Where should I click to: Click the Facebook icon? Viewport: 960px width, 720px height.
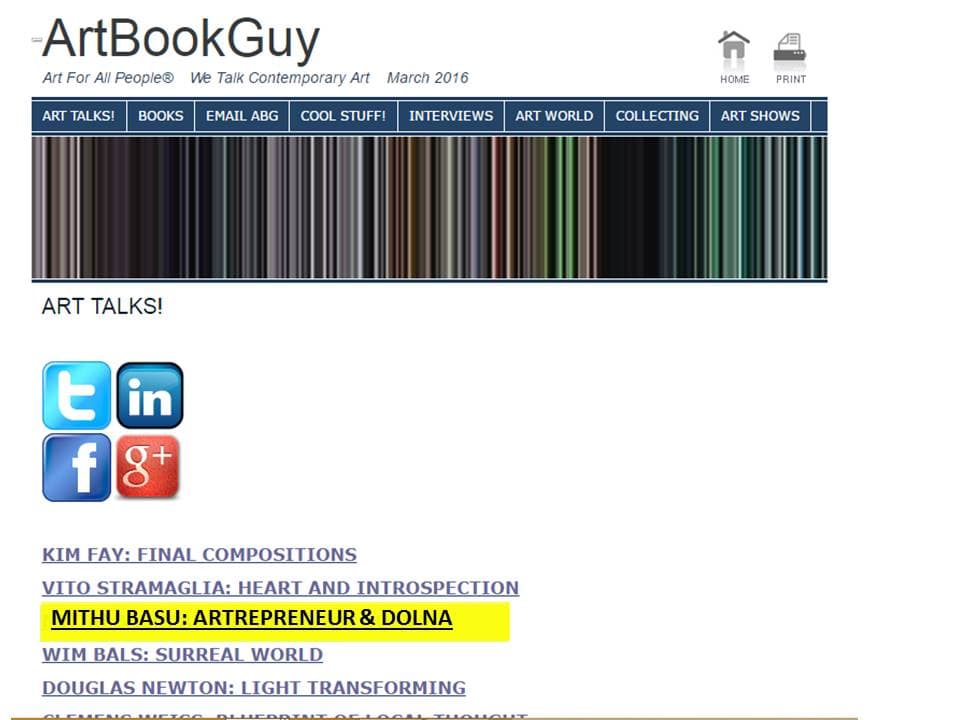click(x=77, y=467)
